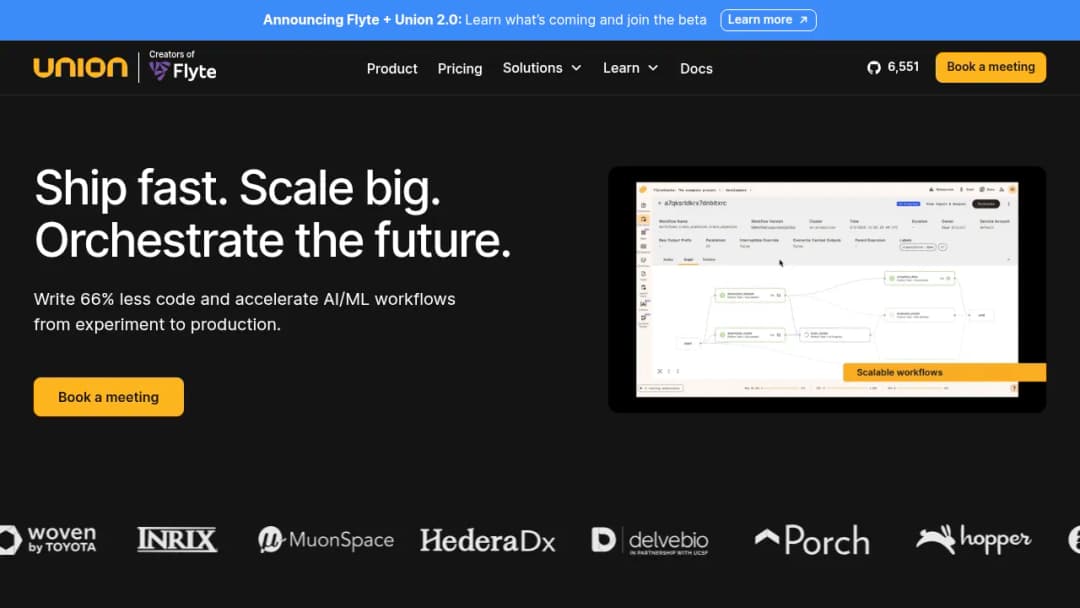The width and height of the screenshot is (1080, 608).
Task: Click the header Book a meeting button
Action: 990,67
